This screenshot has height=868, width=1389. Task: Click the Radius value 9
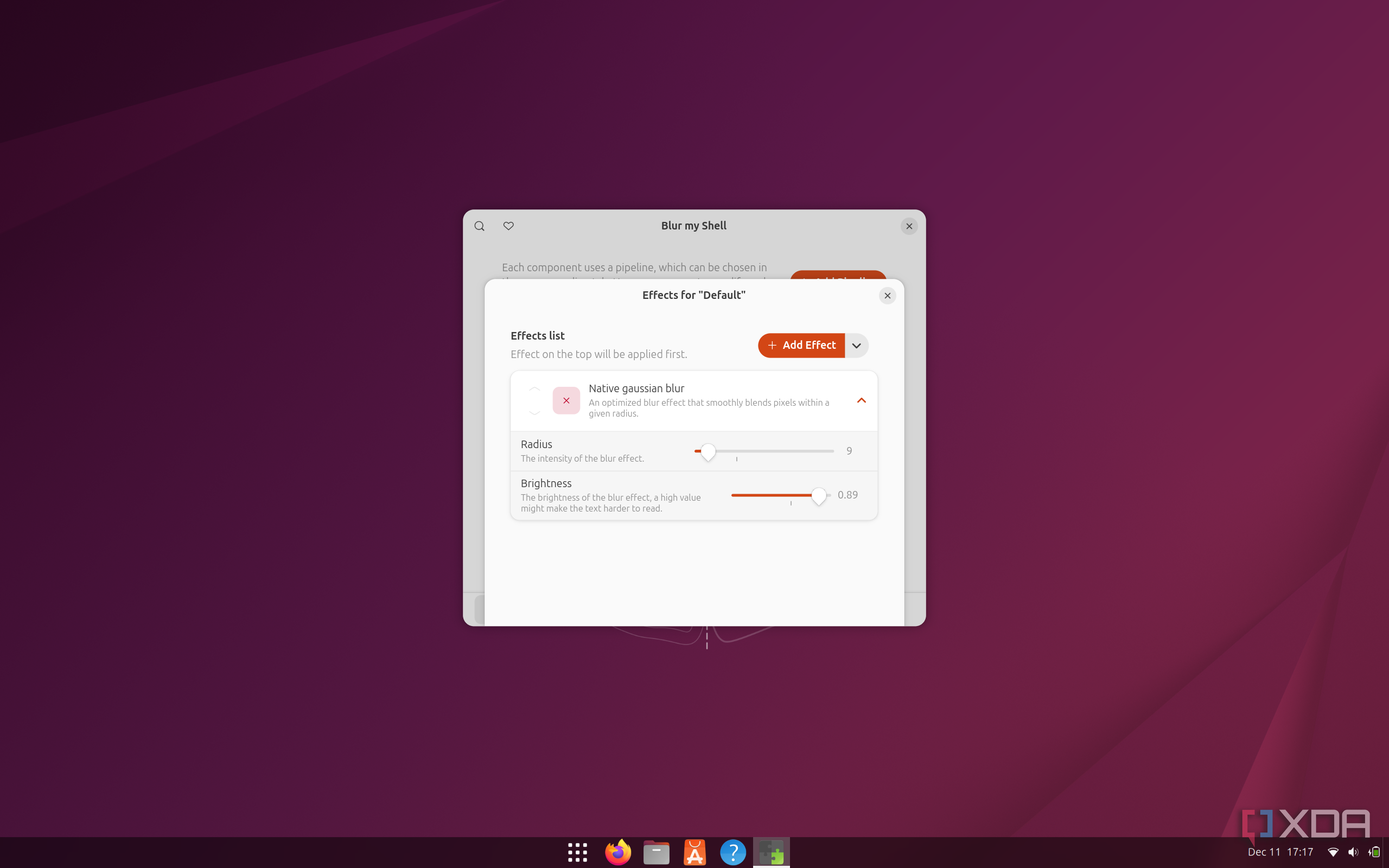pyautogui.click(x=849, y=451)
